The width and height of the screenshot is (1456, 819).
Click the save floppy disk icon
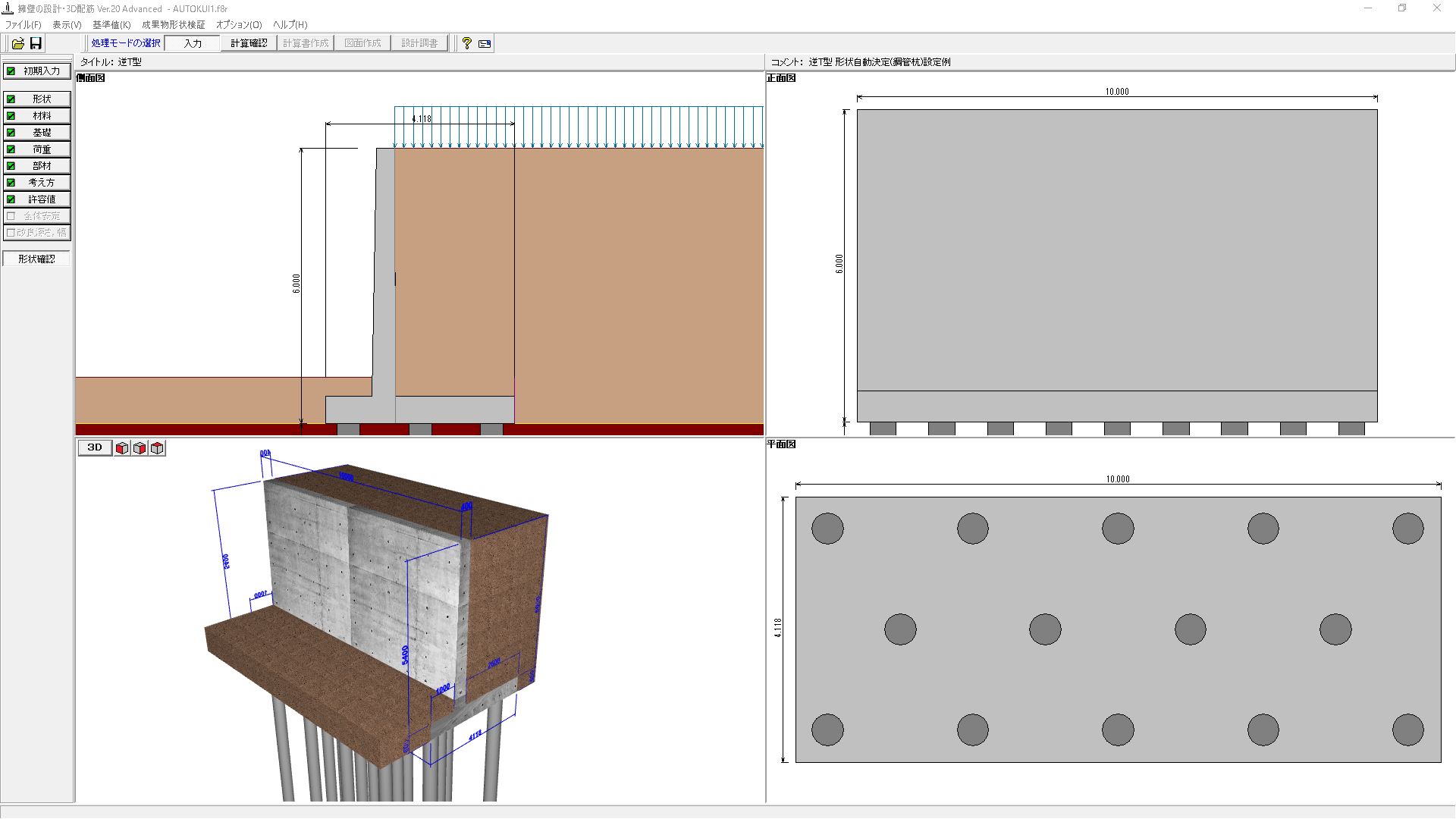coord(36,43)
